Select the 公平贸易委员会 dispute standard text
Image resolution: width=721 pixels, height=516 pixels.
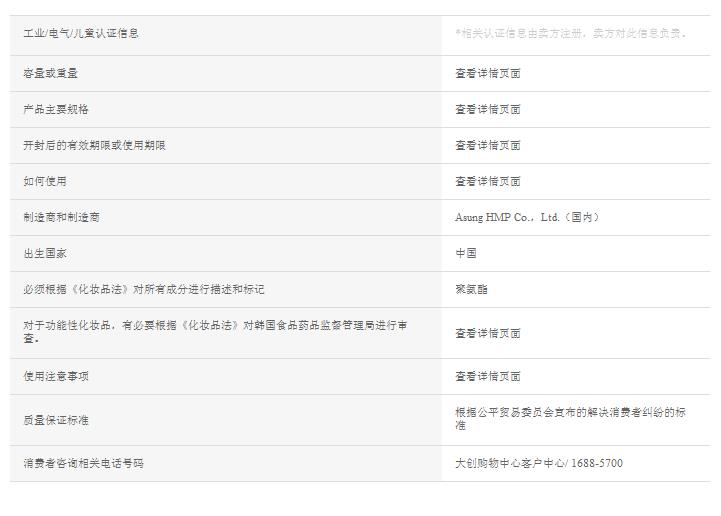[x=570, y=418]
